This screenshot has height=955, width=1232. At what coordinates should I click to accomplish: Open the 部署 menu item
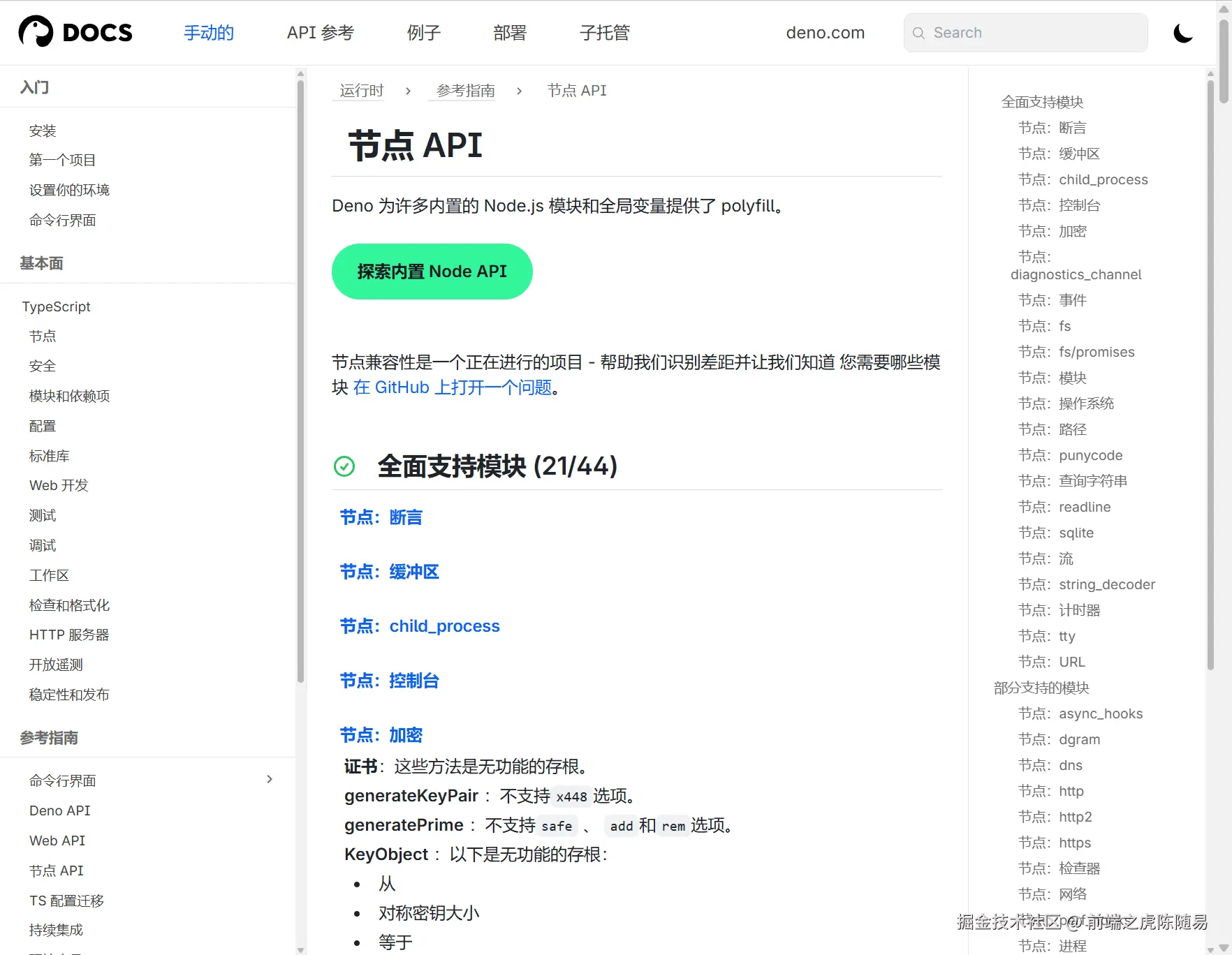click(509, 32)
